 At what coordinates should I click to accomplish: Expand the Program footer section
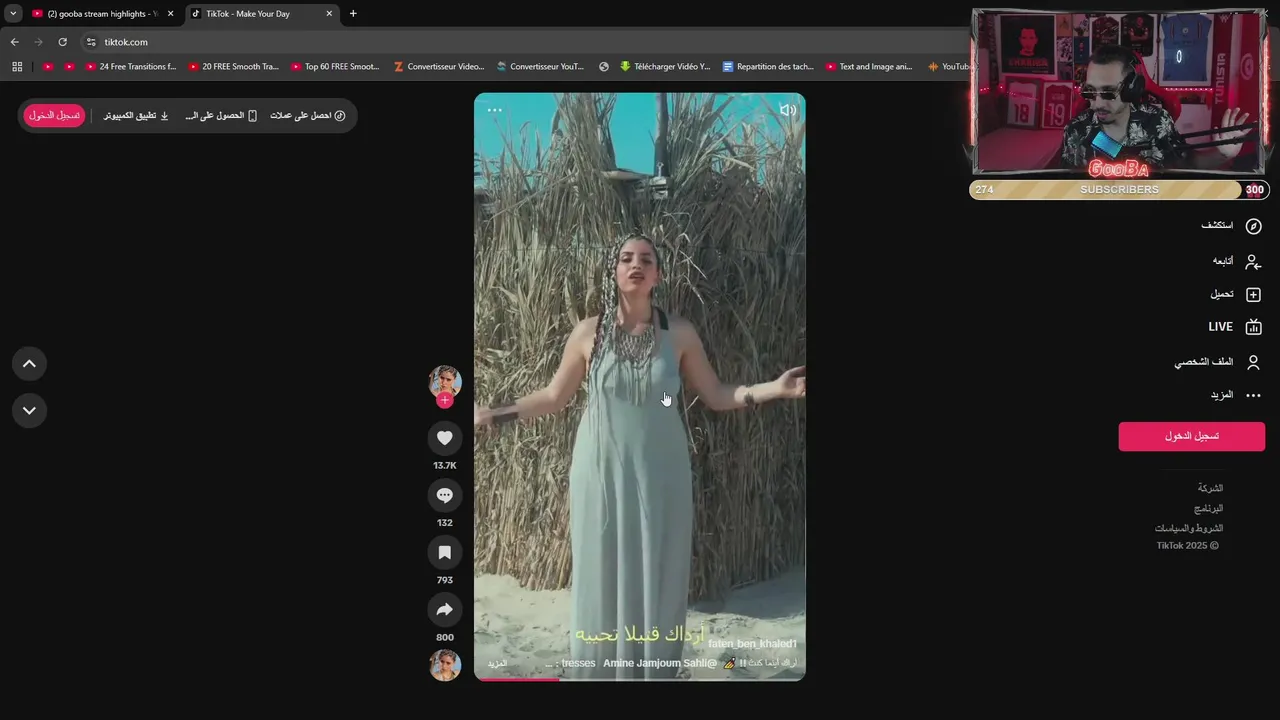pos(1208,508)
